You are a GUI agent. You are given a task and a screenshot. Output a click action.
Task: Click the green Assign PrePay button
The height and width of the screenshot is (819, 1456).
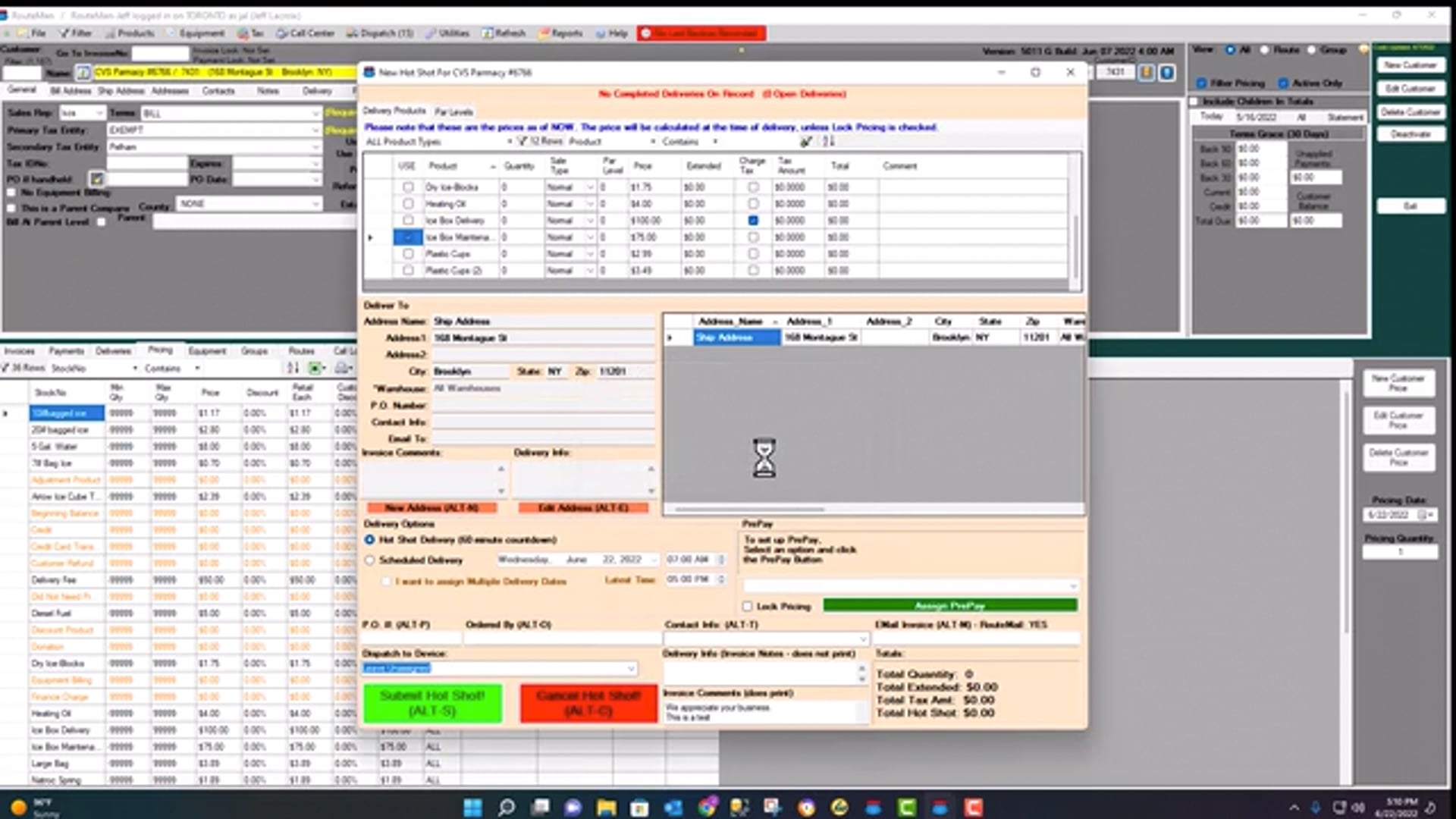coord(949,606)
